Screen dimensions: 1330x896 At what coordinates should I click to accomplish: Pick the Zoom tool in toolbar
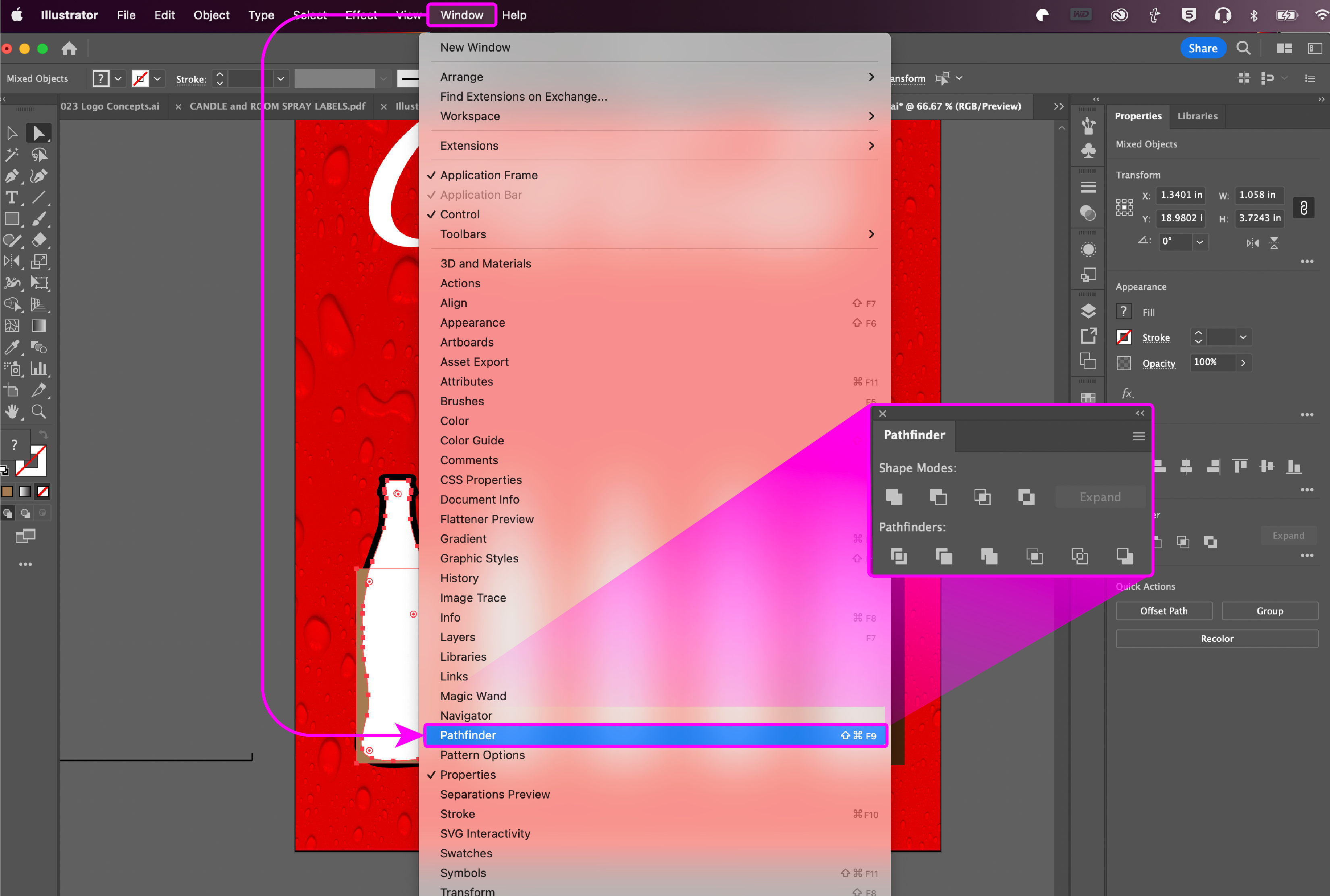click(38, 411)
